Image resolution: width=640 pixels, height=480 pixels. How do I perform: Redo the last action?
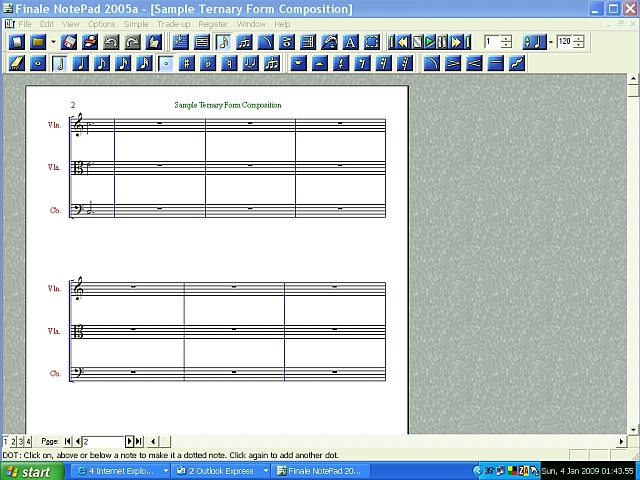pyautogui.click(x=132, y=42)
